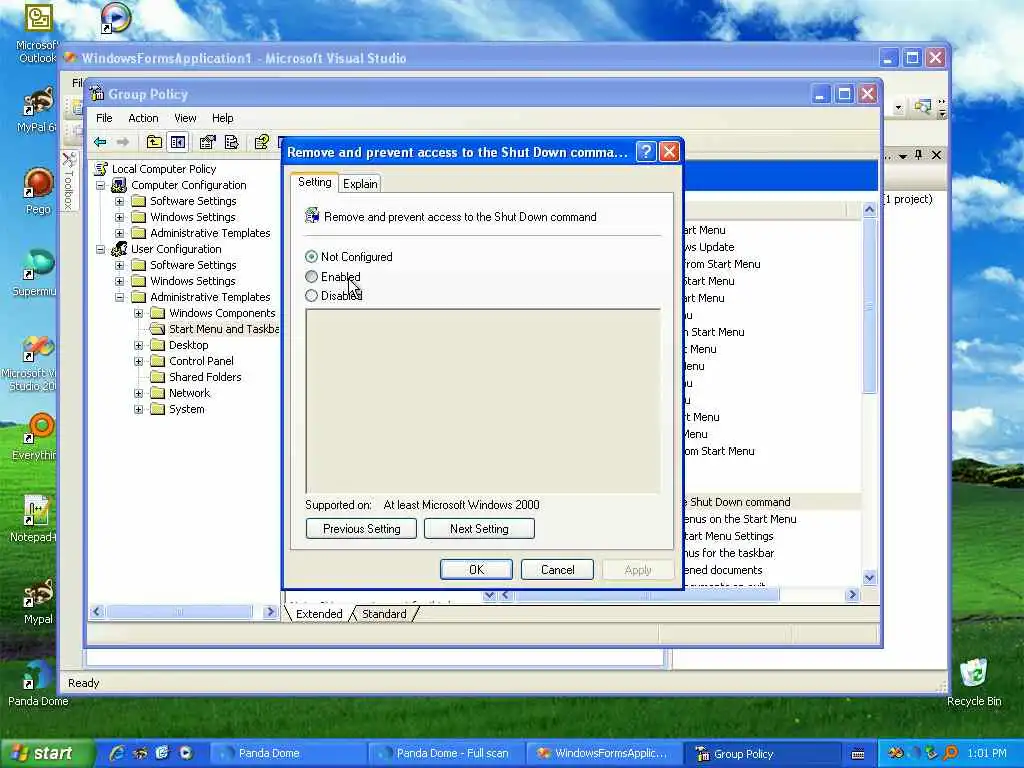Expand the Control Panel folder node
This screenshot has width=1024, height=768.
[x=138, y=361]
